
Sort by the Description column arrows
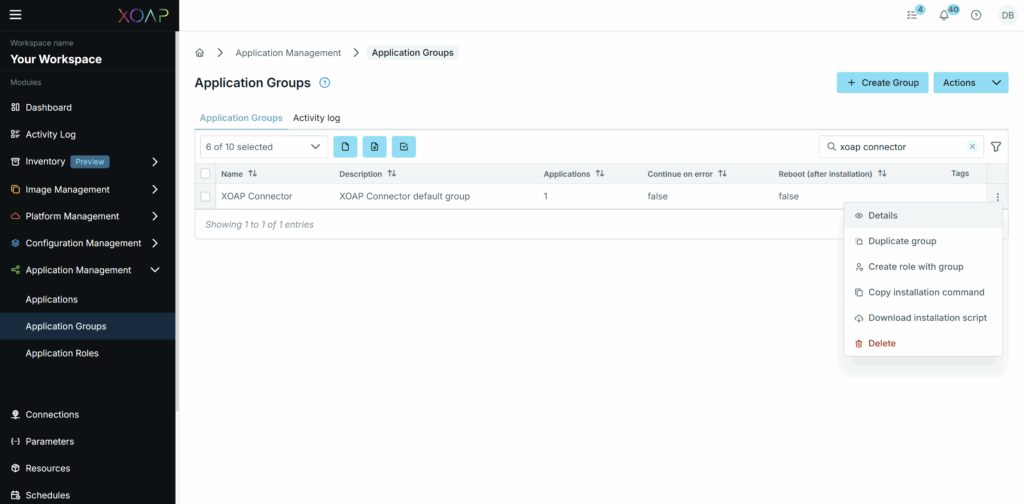click(392, 174)
